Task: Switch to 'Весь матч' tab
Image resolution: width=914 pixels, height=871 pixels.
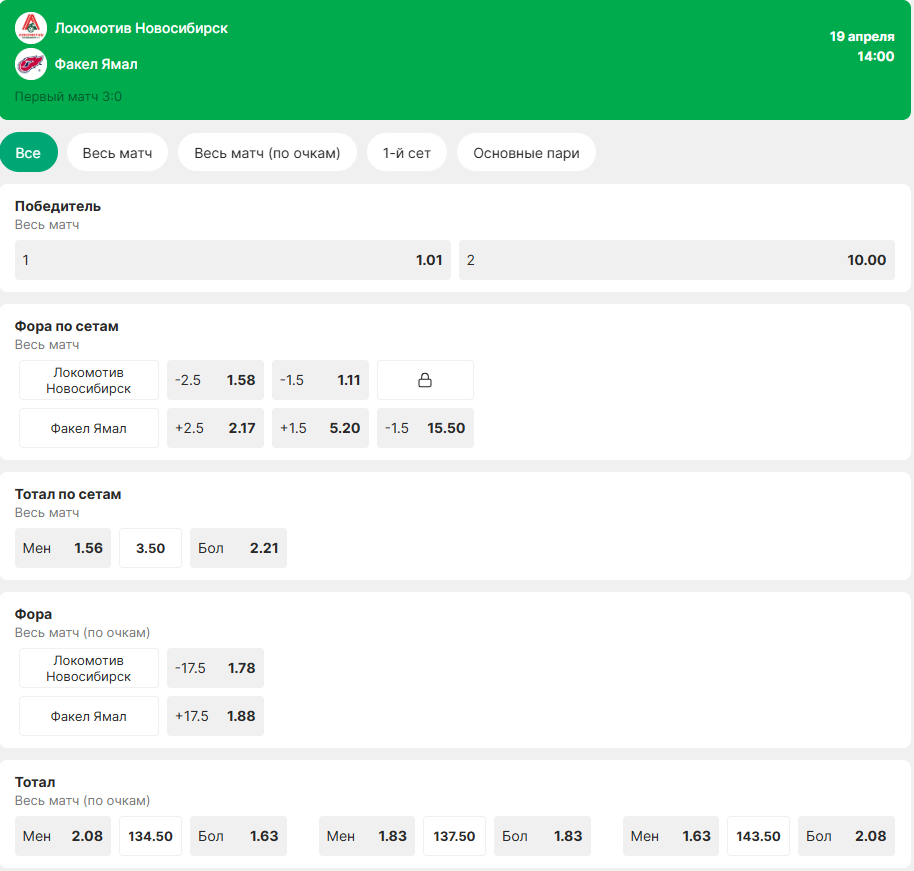Action: pyautogui.click(x=117, y=153)
